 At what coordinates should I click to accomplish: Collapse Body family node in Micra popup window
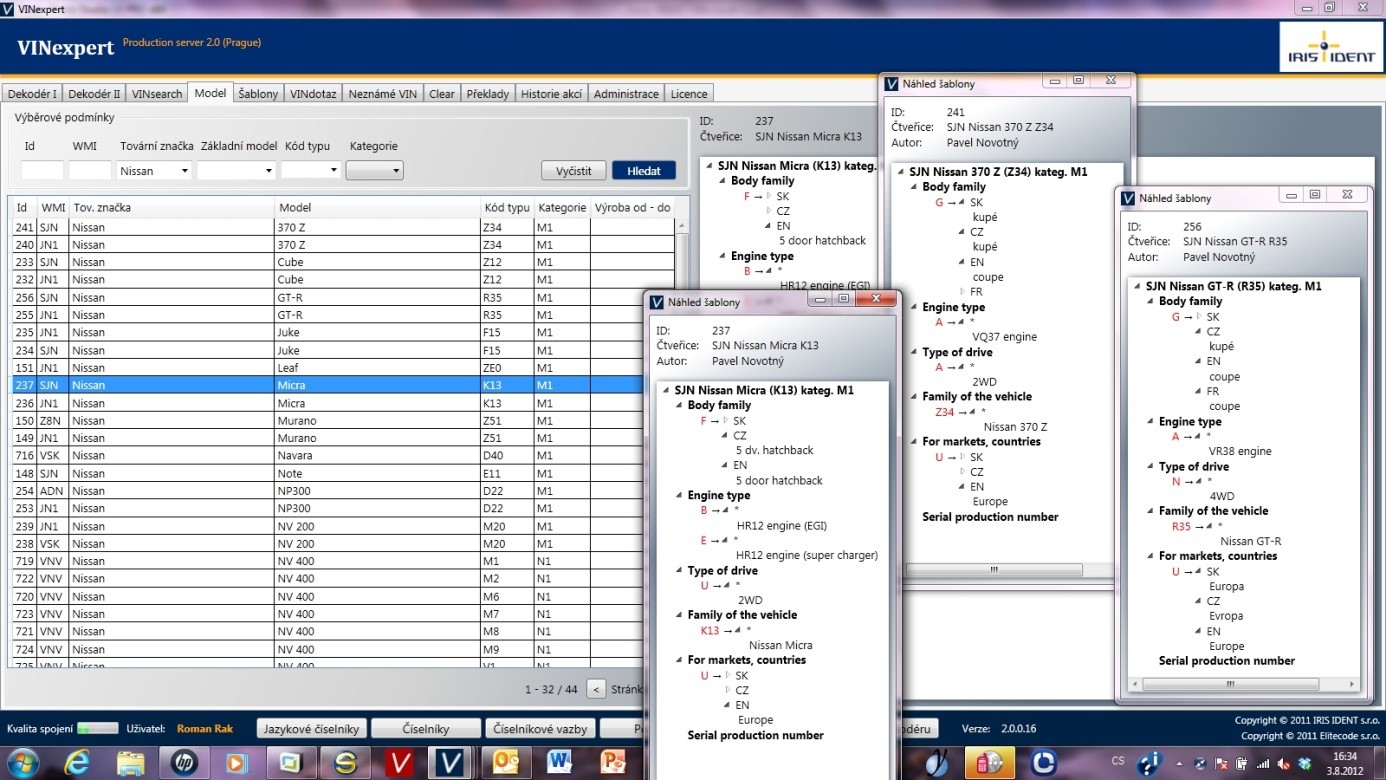click(678, 406)
